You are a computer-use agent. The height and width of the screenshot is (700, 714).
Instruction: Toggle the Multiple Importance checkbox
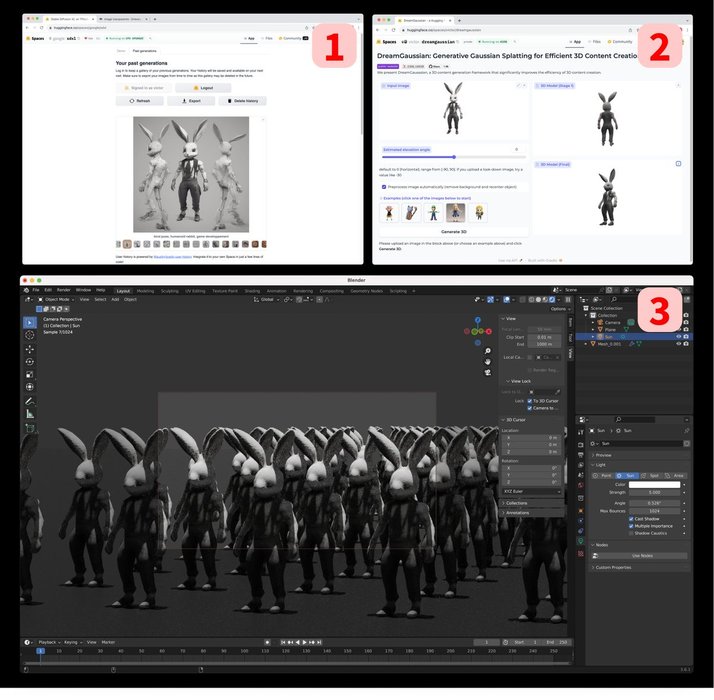[631, 526]
